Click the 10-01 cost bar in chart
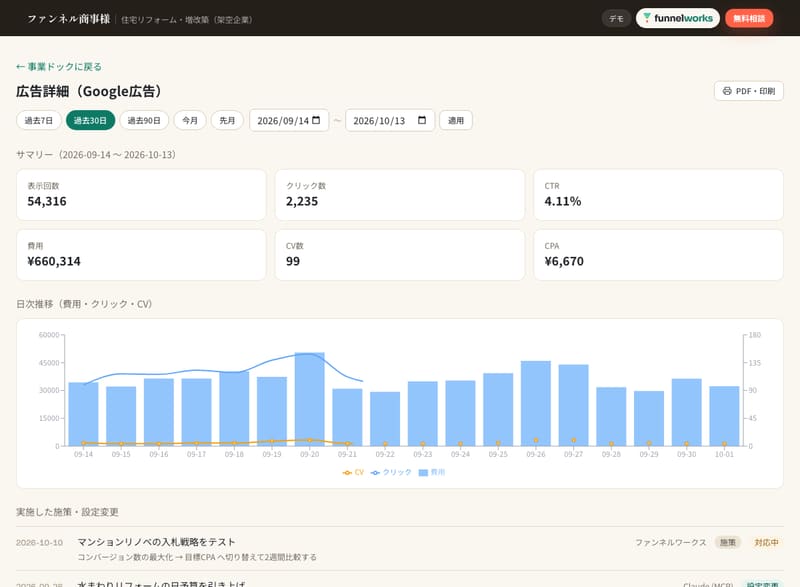Viewport: 800px width, 587px height. pyautogui.click(x=724, y=416)
